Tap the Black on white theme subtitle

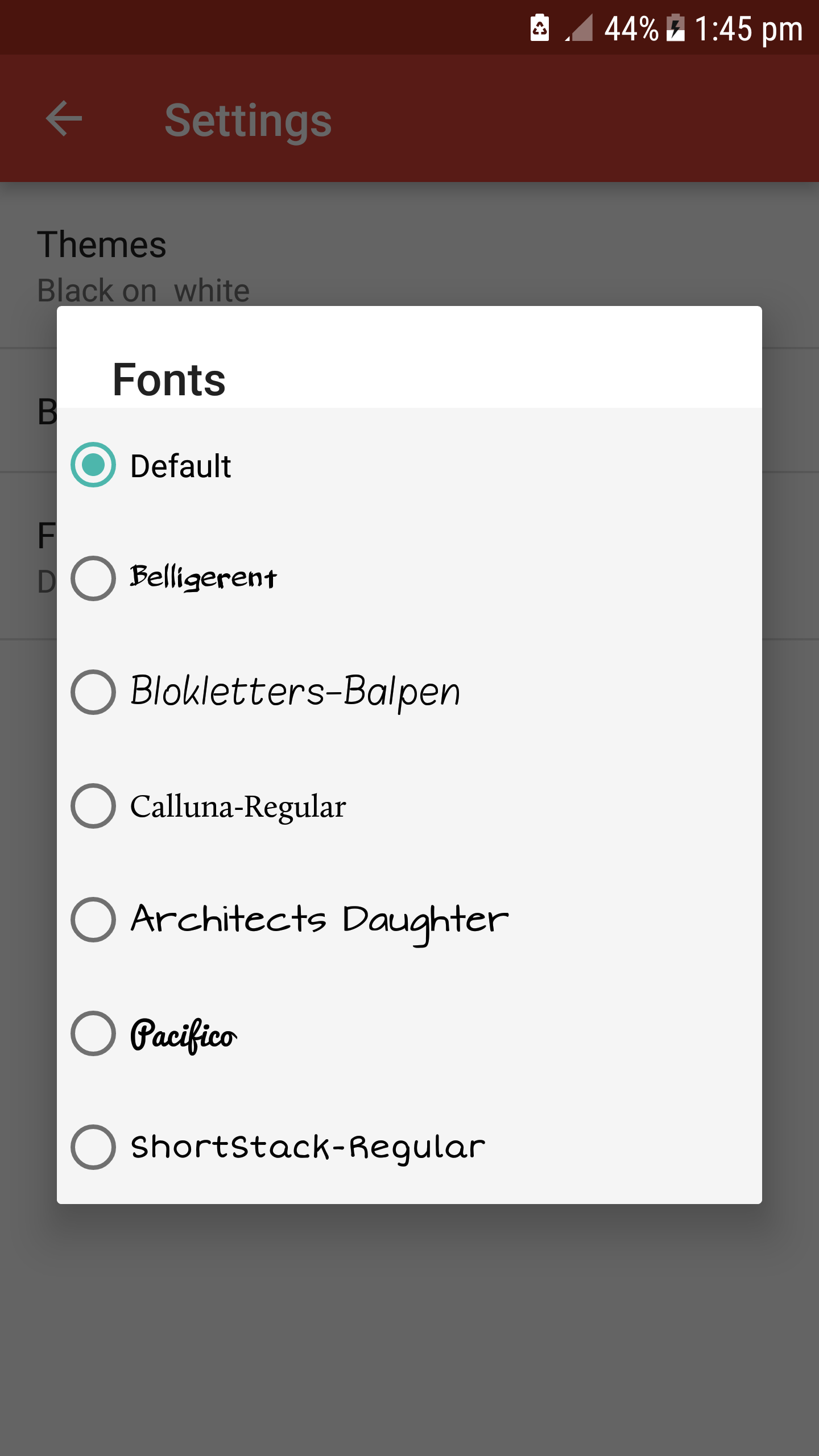(x=143, y=291)
